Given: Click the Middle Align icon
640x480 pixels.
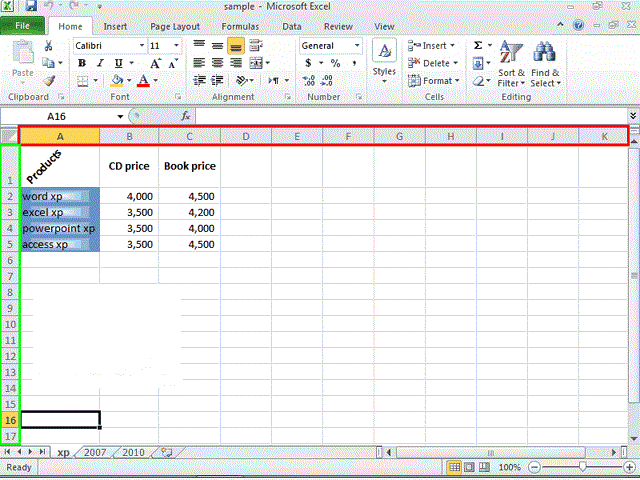Looking at the screenshot, I should point(217,45).
